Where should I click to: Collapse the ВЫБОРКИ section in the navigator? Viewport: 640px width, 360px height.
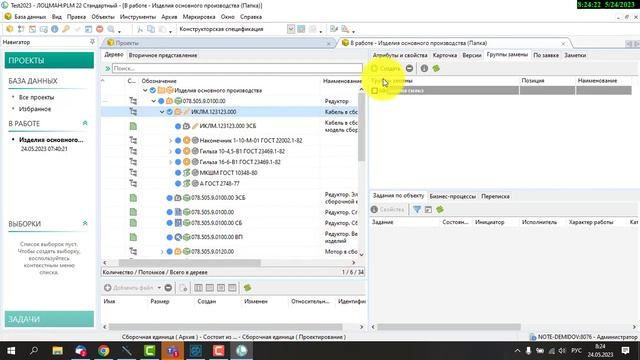pos(85,223)
